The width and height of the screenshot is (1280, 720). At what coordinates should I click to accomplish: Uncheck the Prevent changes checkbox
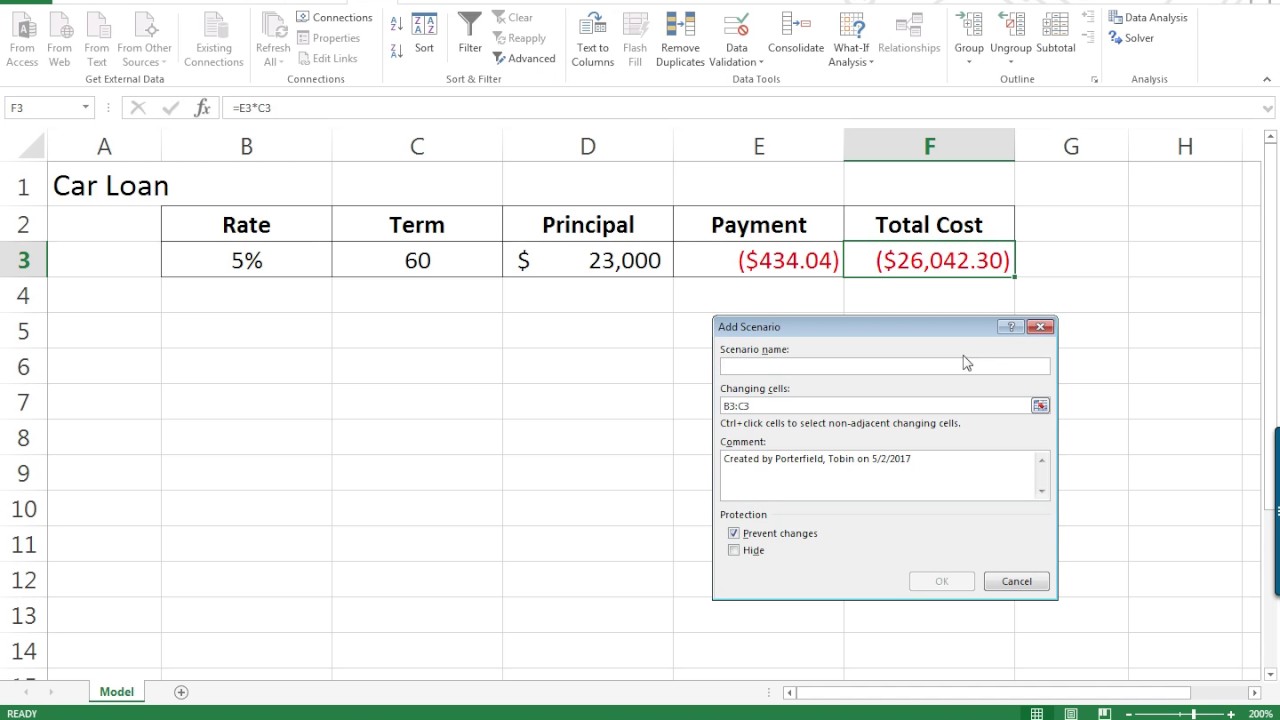pos(734,533)
